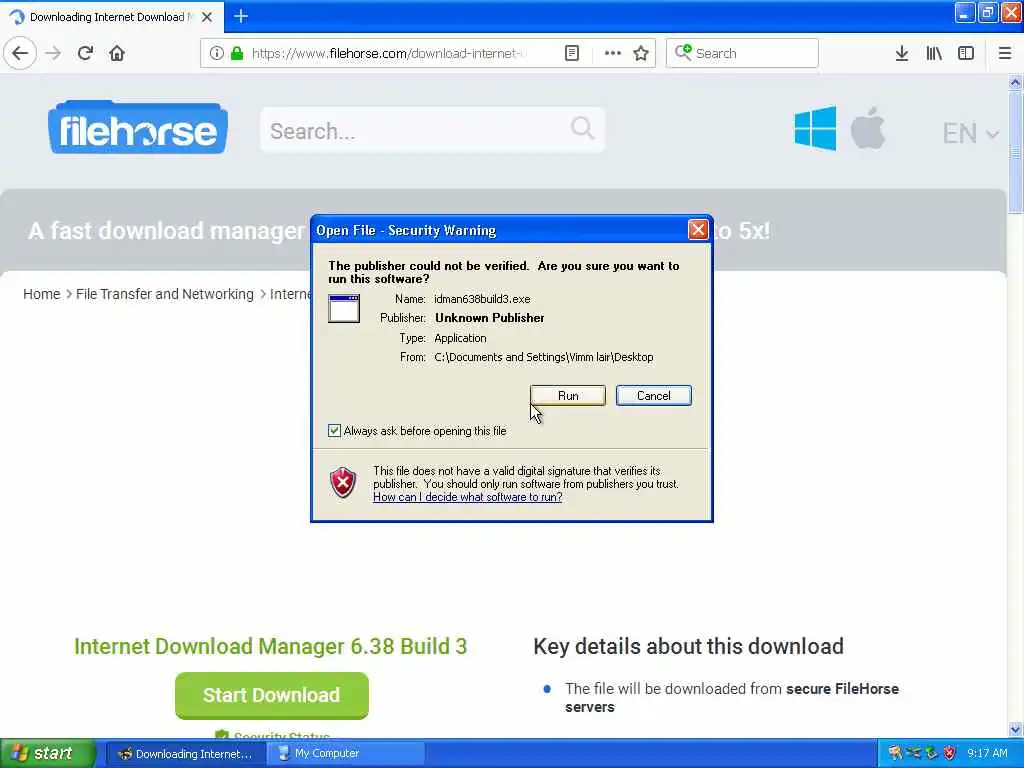1024x768 pixels.
Task: Click the application file icon in dialog
Action: [x=344, y=308]
